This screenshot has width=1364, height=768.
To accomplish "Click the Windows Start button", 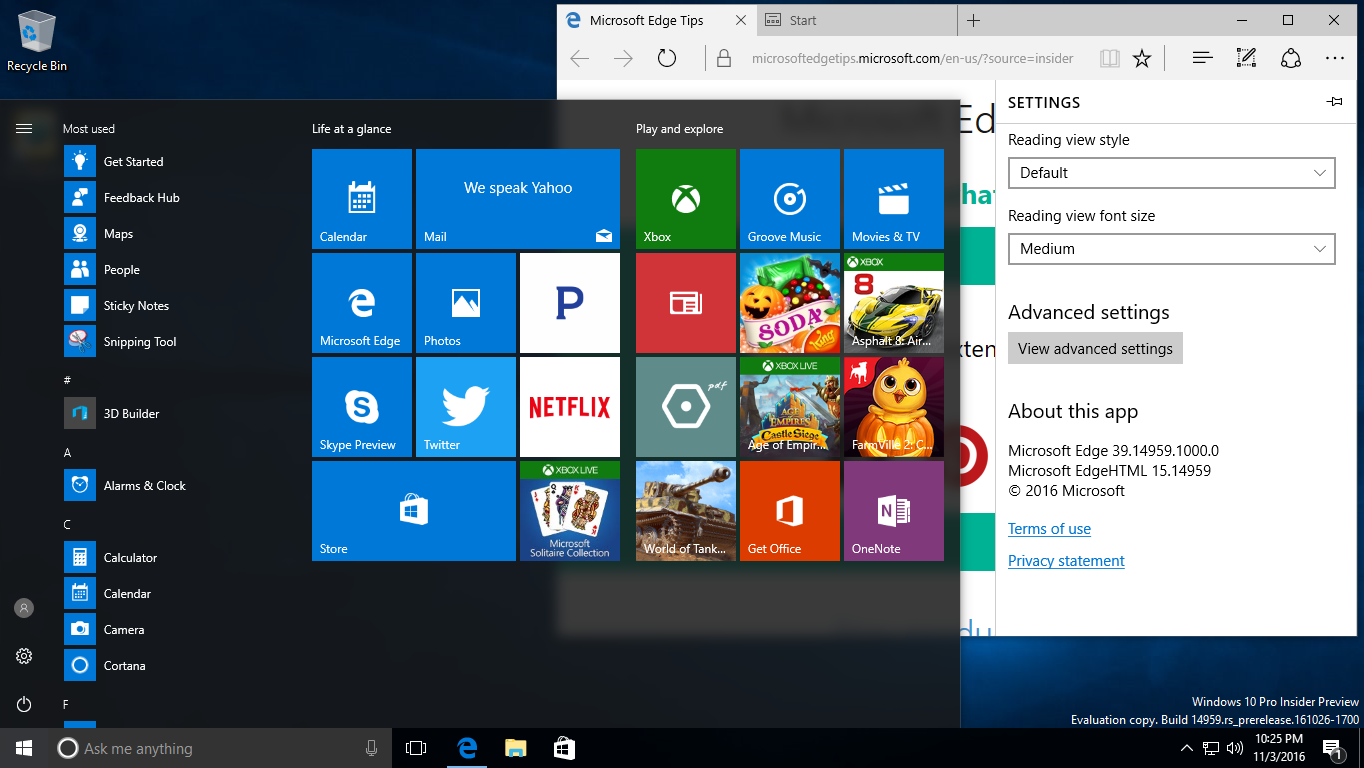I will (24, 748).
